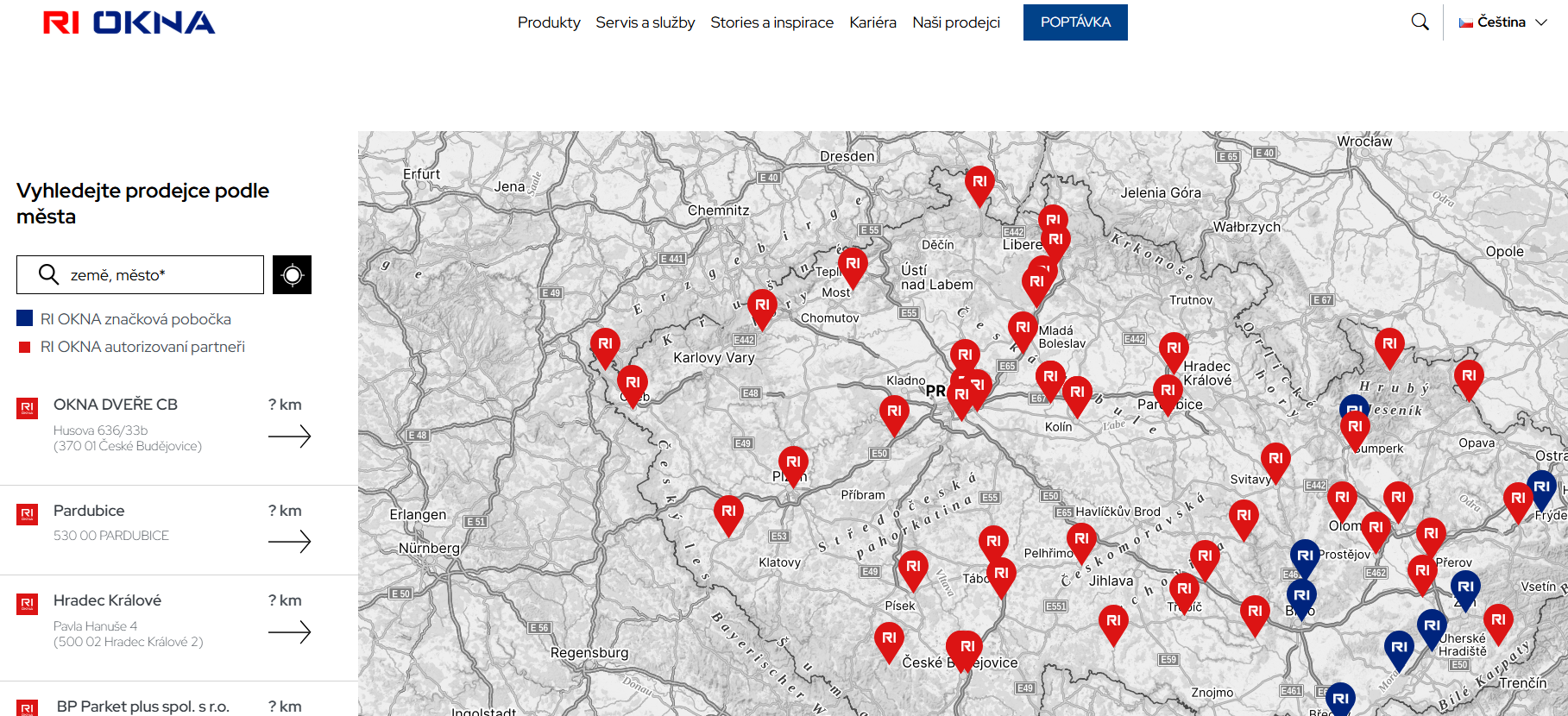Open Servis a služby menu

click(645, 22)
